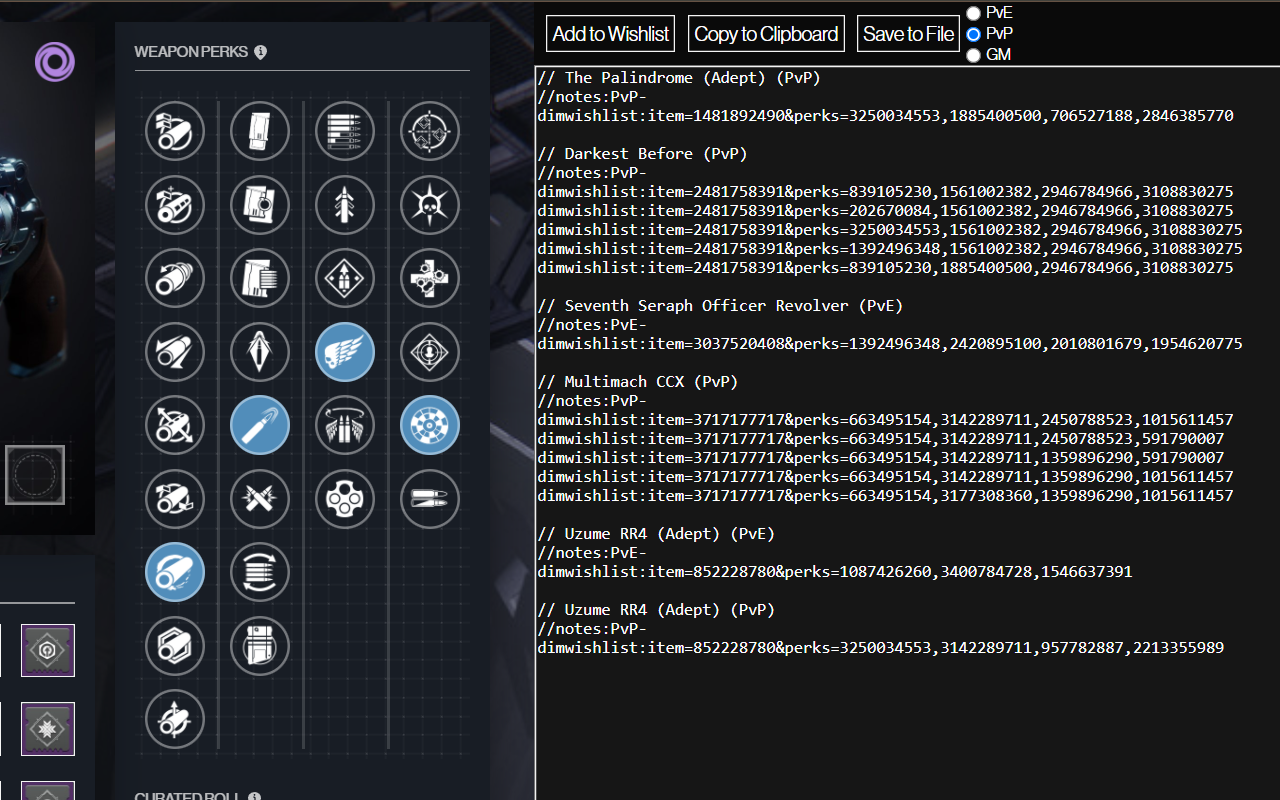Click the Save to File button
The width and height of the screenshot is (1280, 800).
[x=908, y=34]
